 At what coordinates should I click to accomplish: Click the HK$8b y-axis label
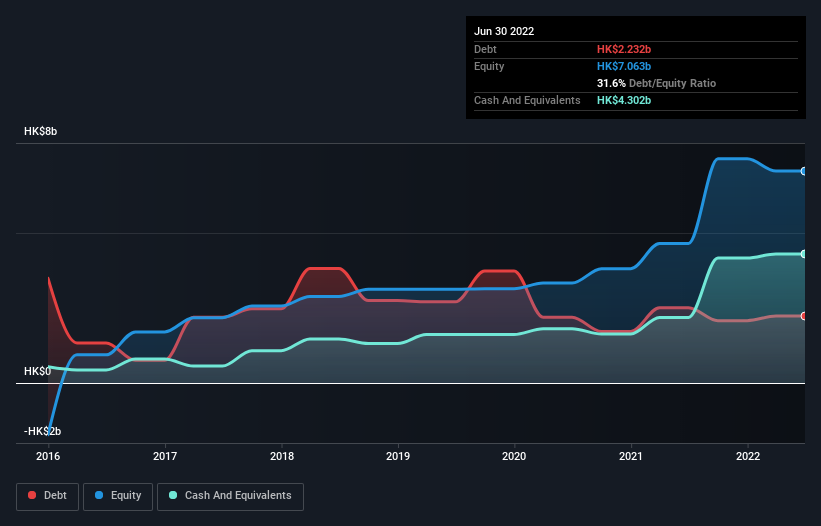41,131
